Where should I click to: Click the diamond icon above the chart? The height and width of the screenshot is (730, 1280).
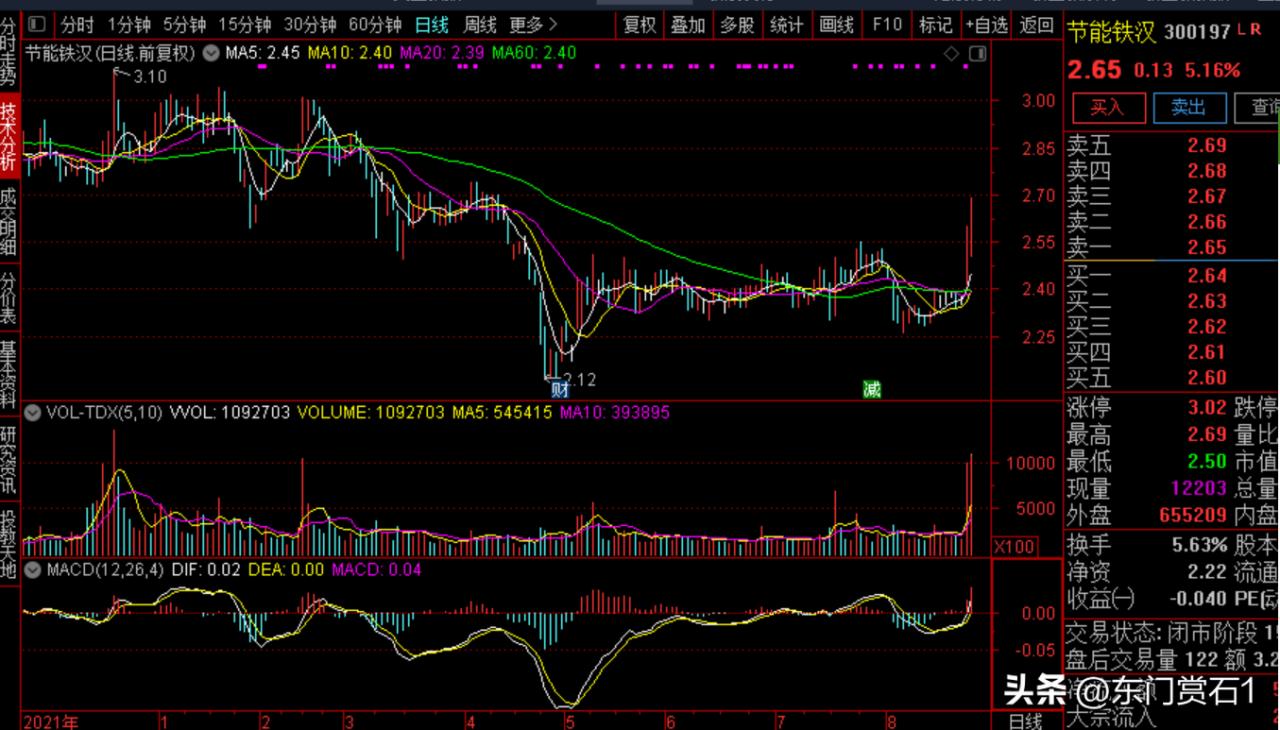(951, 52)
